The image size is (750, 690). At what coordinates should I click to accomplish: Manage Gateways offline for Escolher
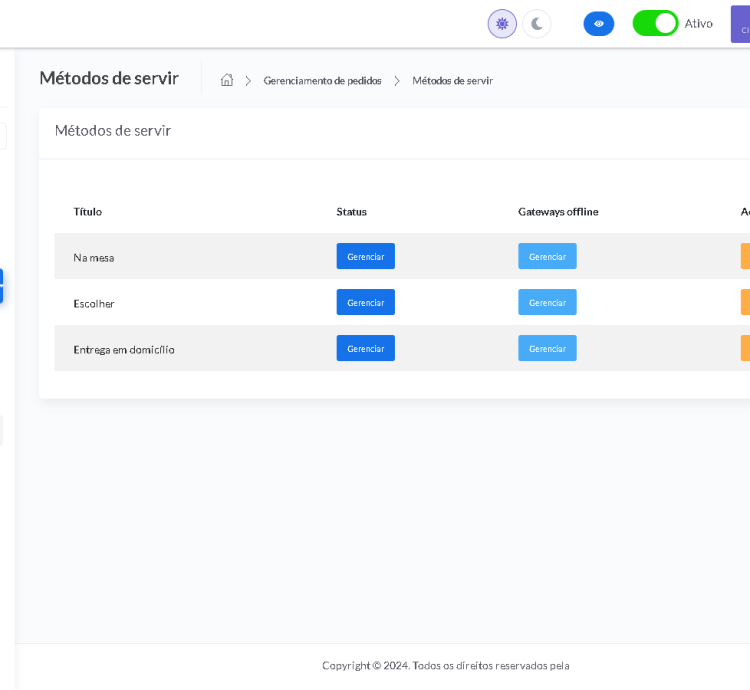(547, 302)
